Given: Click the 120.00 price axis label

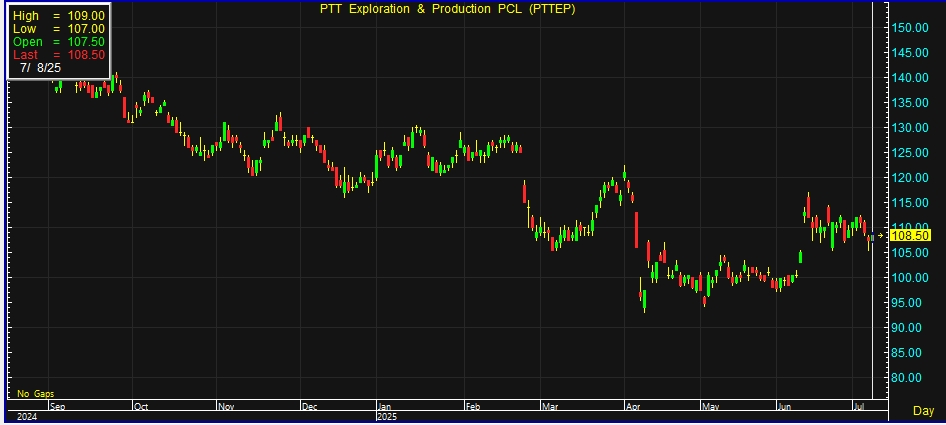Looking at the screenshot, I should click(x=910, y=177).
